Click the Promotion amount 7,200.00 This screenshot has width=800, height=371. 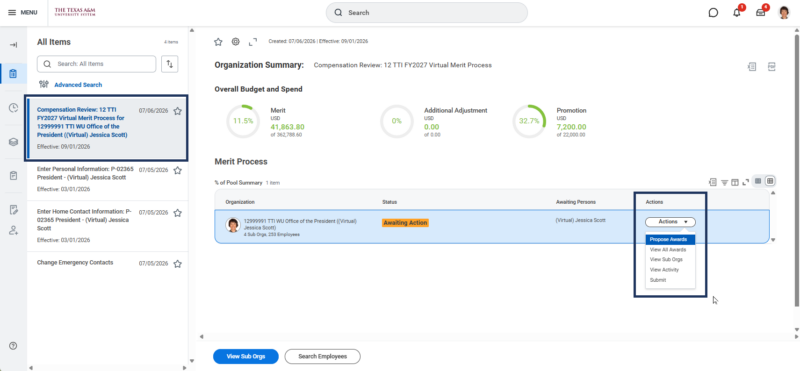571,127
